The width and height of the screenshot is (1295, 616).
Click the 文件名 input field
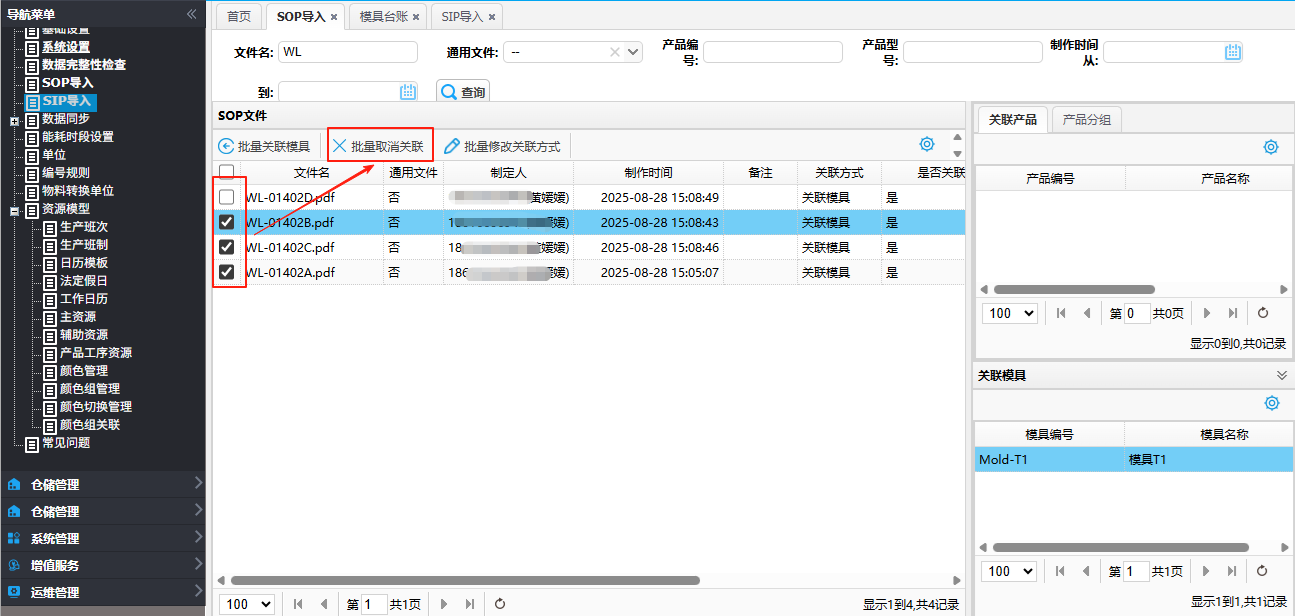point(347,52)
